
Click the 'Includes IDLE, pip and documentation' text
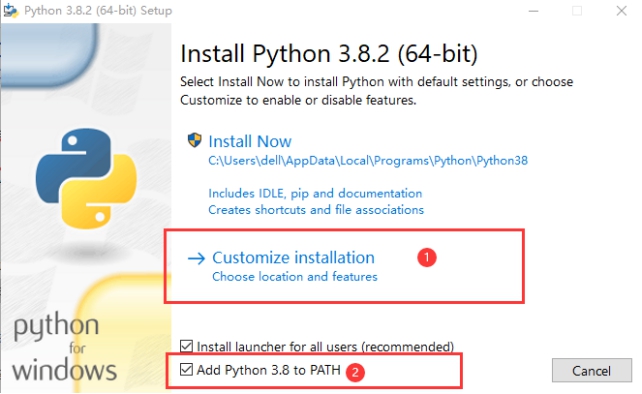pyautogui.click(x=315, y=193)
